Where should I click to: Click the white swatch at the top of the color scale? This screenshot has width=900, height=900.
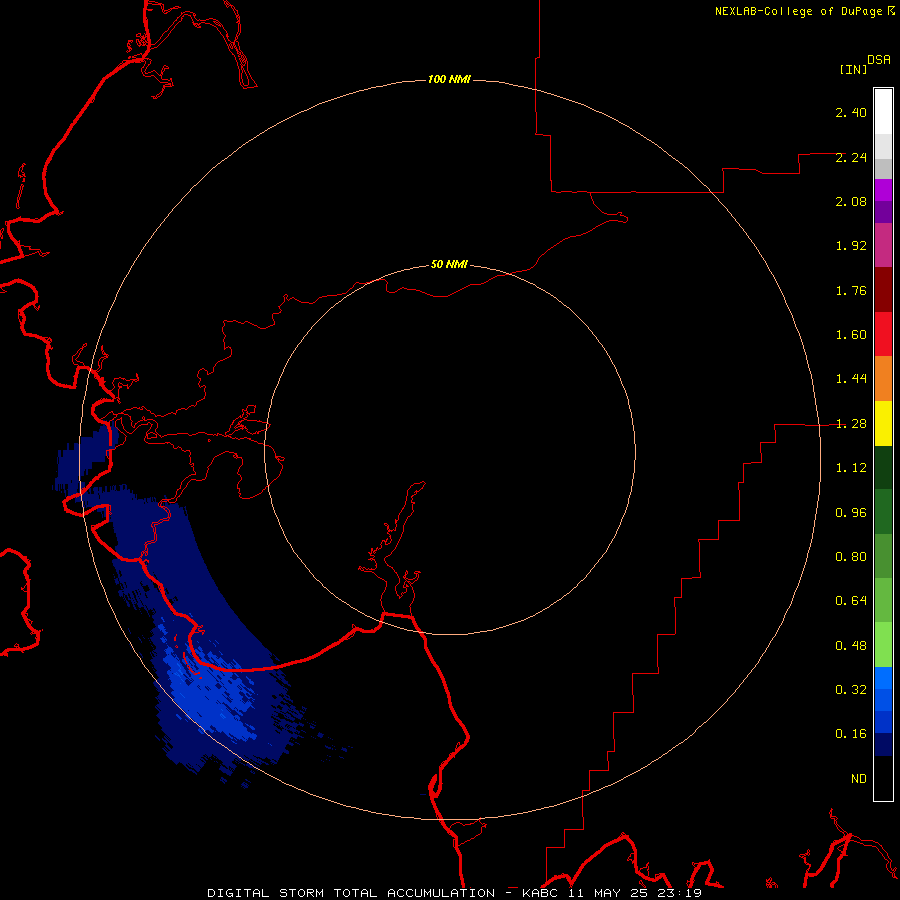pos(883,111)
